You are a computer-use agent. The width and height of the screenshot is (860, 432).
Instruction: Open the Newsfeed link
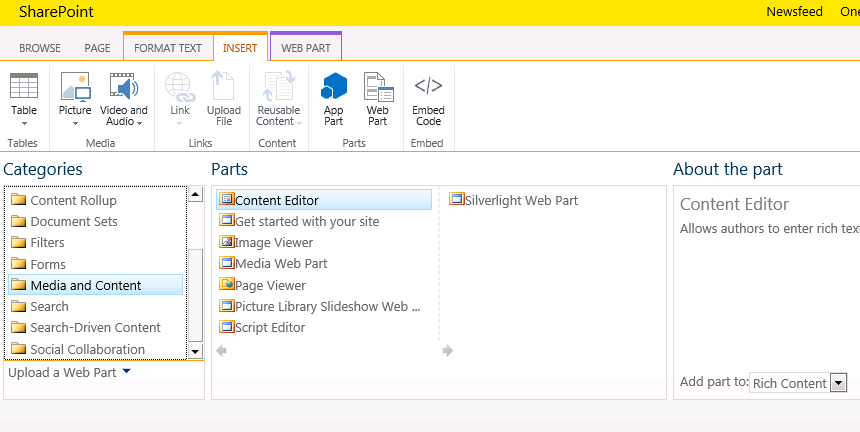tap(794, 12)
